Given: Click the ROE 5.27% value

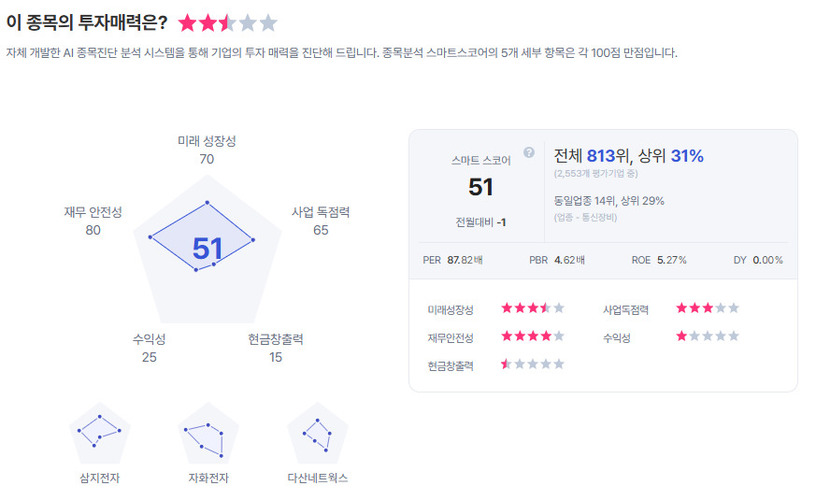Looking at the screenshot, I should click(x=671, y=260).
